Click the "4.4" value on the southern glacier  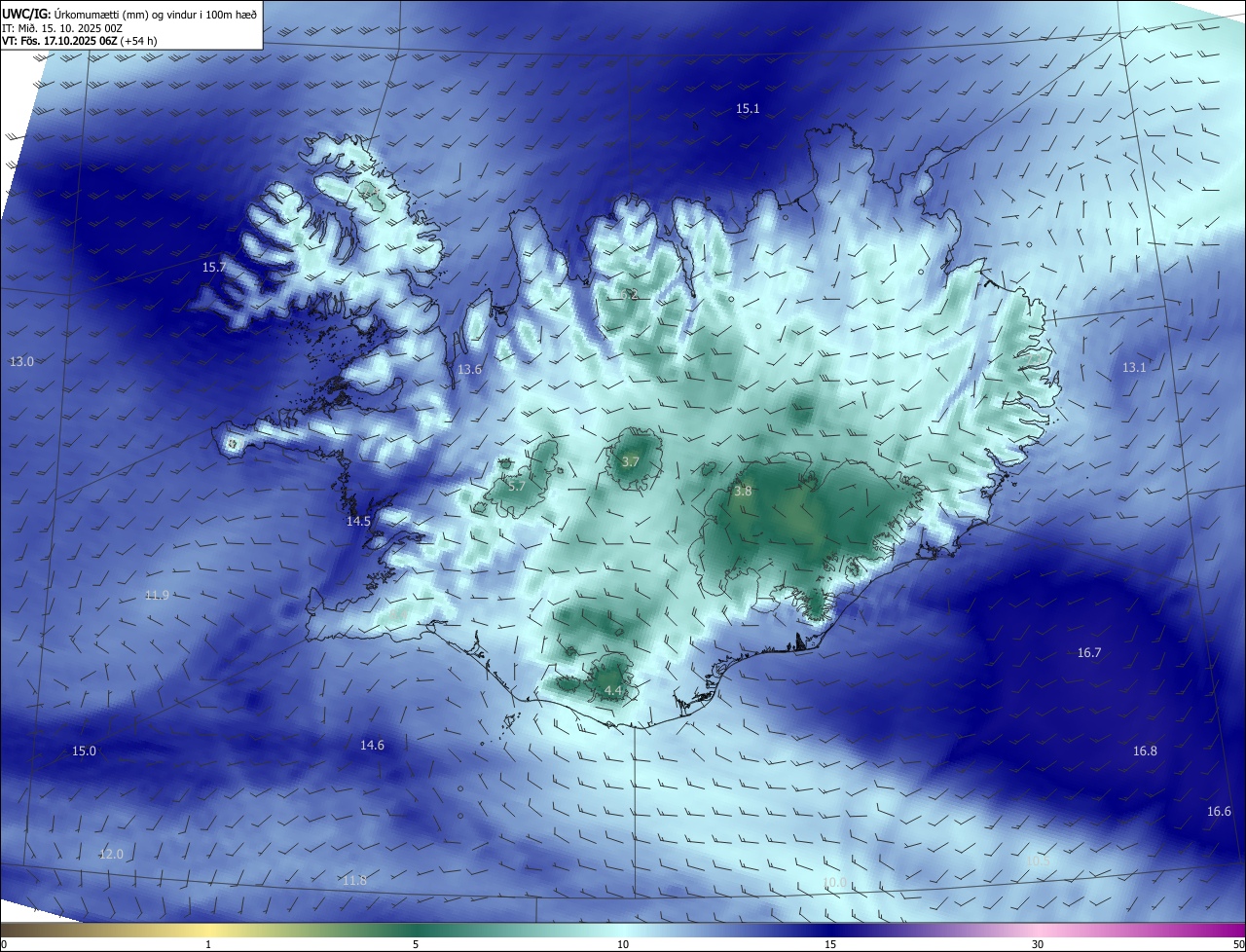pyautogui.click(x=612, y=690)
